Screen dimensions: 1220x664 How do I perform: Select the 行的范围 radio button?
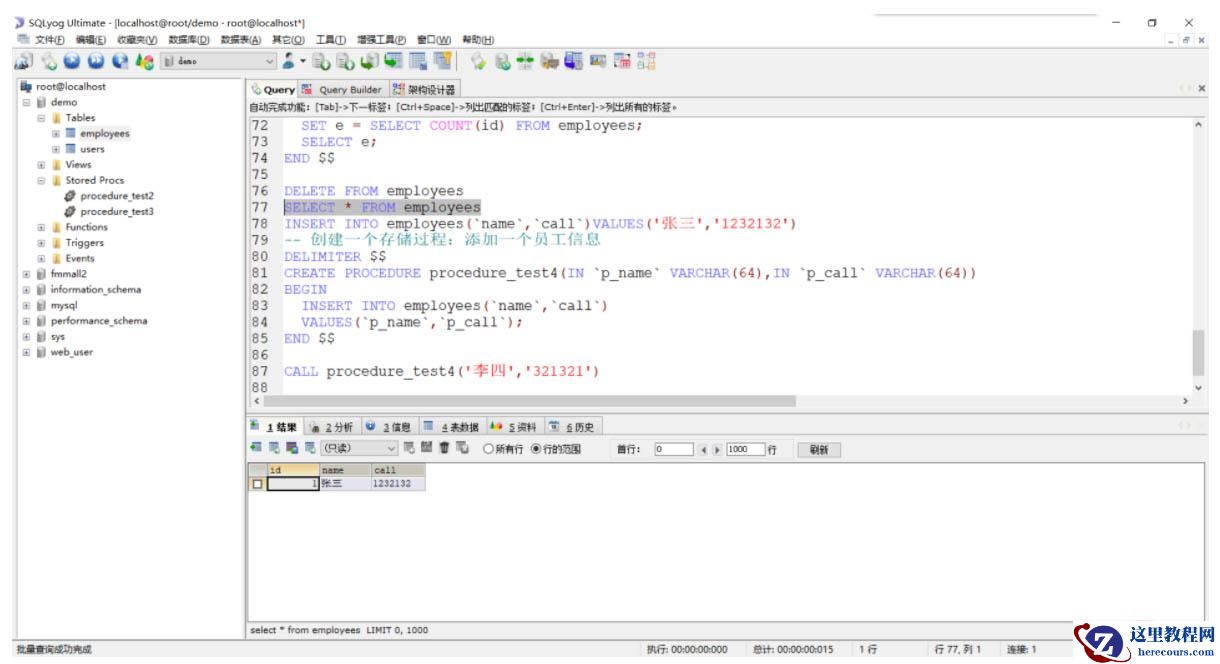[536, 449]
